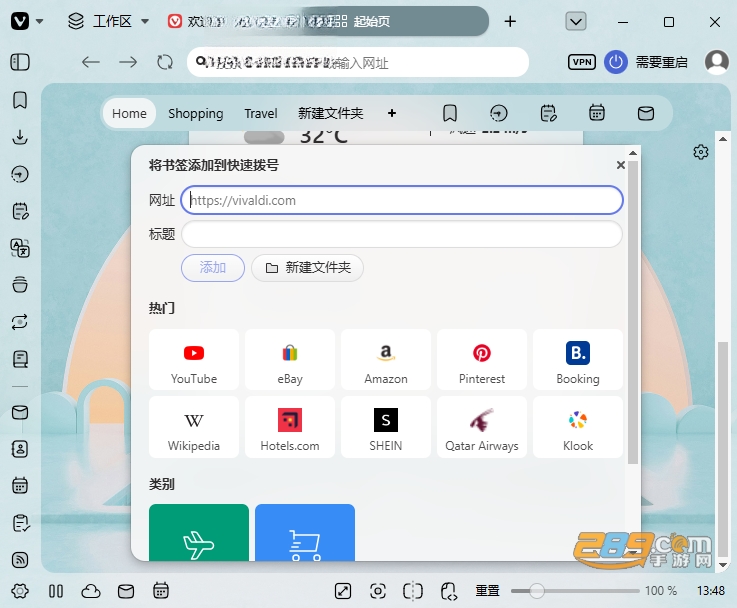The height and width of the screenshot is (608, 737).
Task: Open a new tab with the plus button
Action: click(510, 21)
